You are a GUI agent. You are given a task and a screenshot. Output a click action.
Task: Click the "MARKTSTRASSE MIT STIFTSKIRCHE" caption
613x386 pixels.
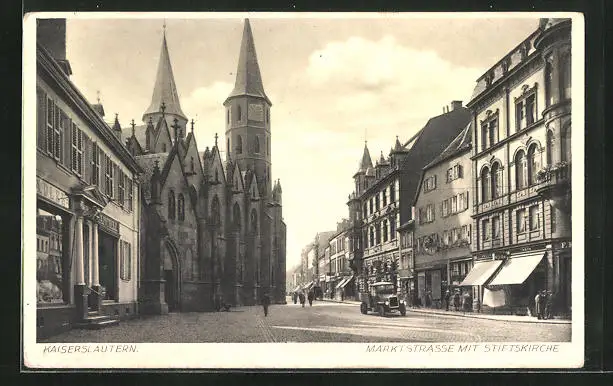point(462,348)
